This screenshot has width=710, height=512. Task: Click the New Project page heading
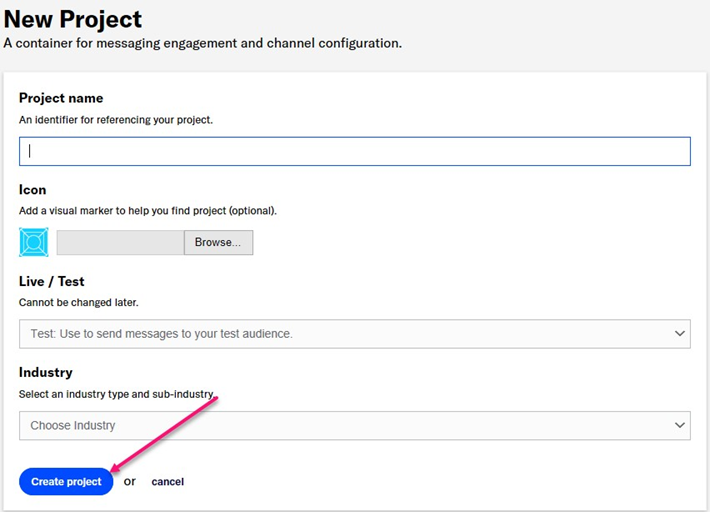(73, 19)
